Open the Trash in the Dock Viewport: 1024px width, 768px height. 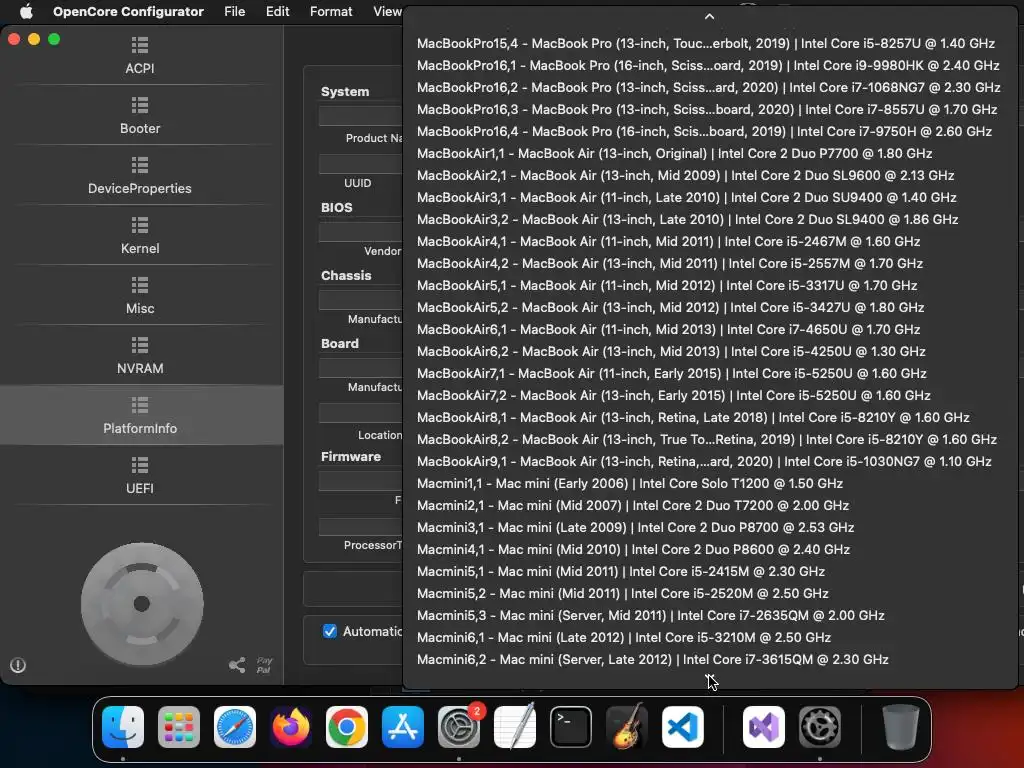[901, 727]
